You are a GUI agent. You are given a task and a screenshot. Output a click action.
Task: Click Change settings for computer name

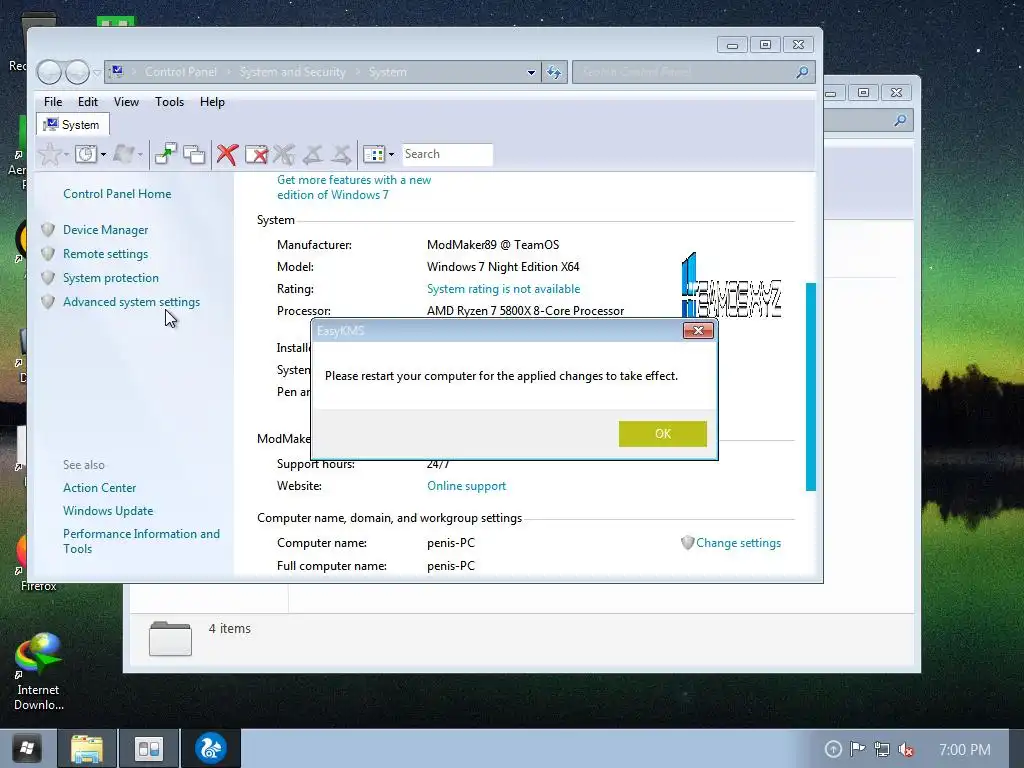click(x=738, y=543)
